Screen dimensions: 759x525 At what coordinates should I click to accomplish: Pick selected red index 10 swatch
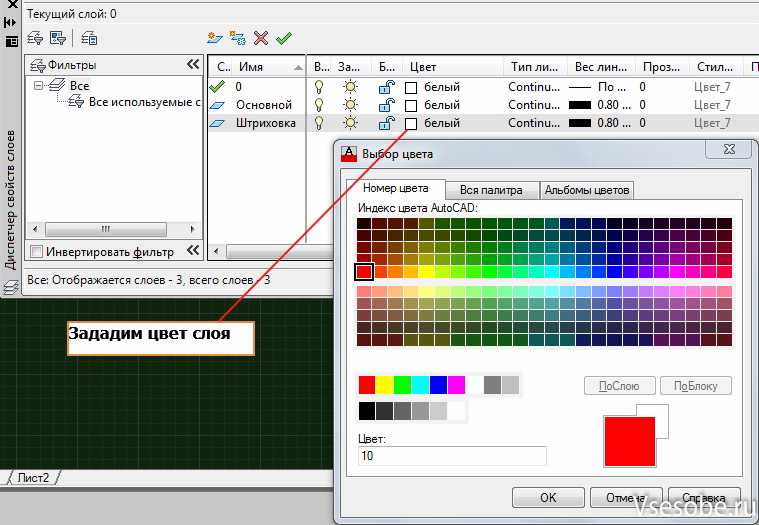[x=364, y=271]
